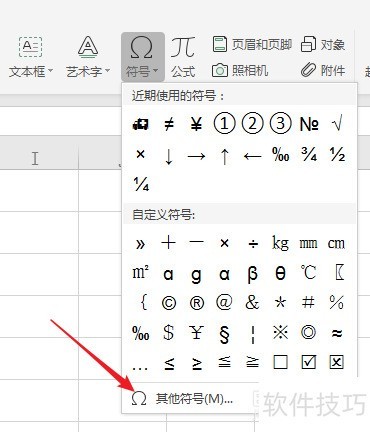Insert the crossed box ☒ symbol
The width and height of the screenshot is (370, 432).
pyautogui.click(x=336, y=362)
